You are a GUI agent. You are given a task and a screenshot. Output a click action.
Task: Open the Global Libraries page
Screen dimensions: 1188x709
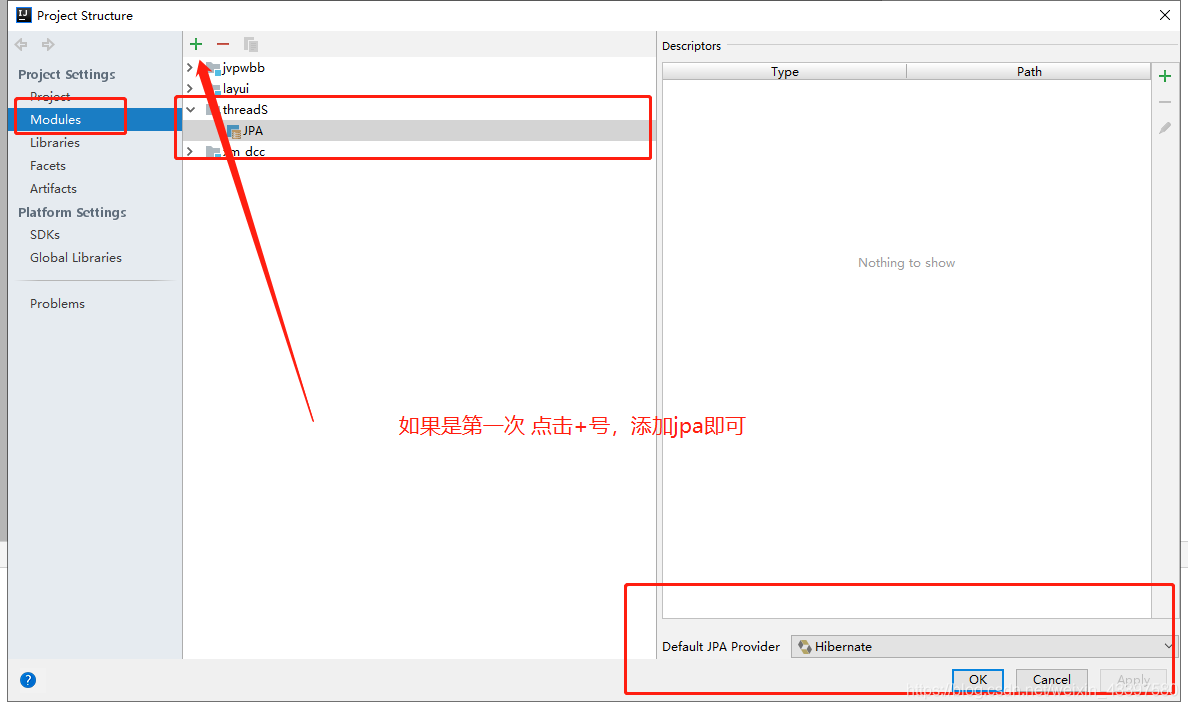pos(76,258)
